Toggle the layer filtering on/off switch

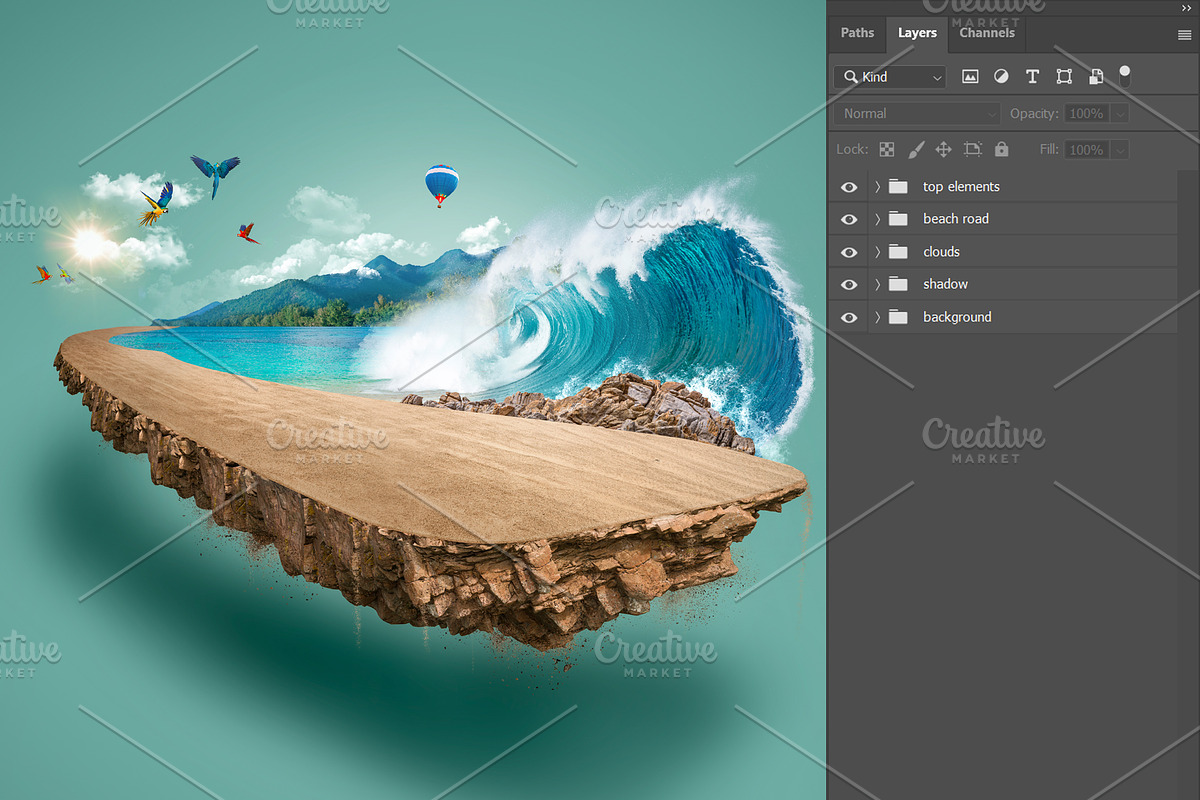click(x=1125, y=77)
